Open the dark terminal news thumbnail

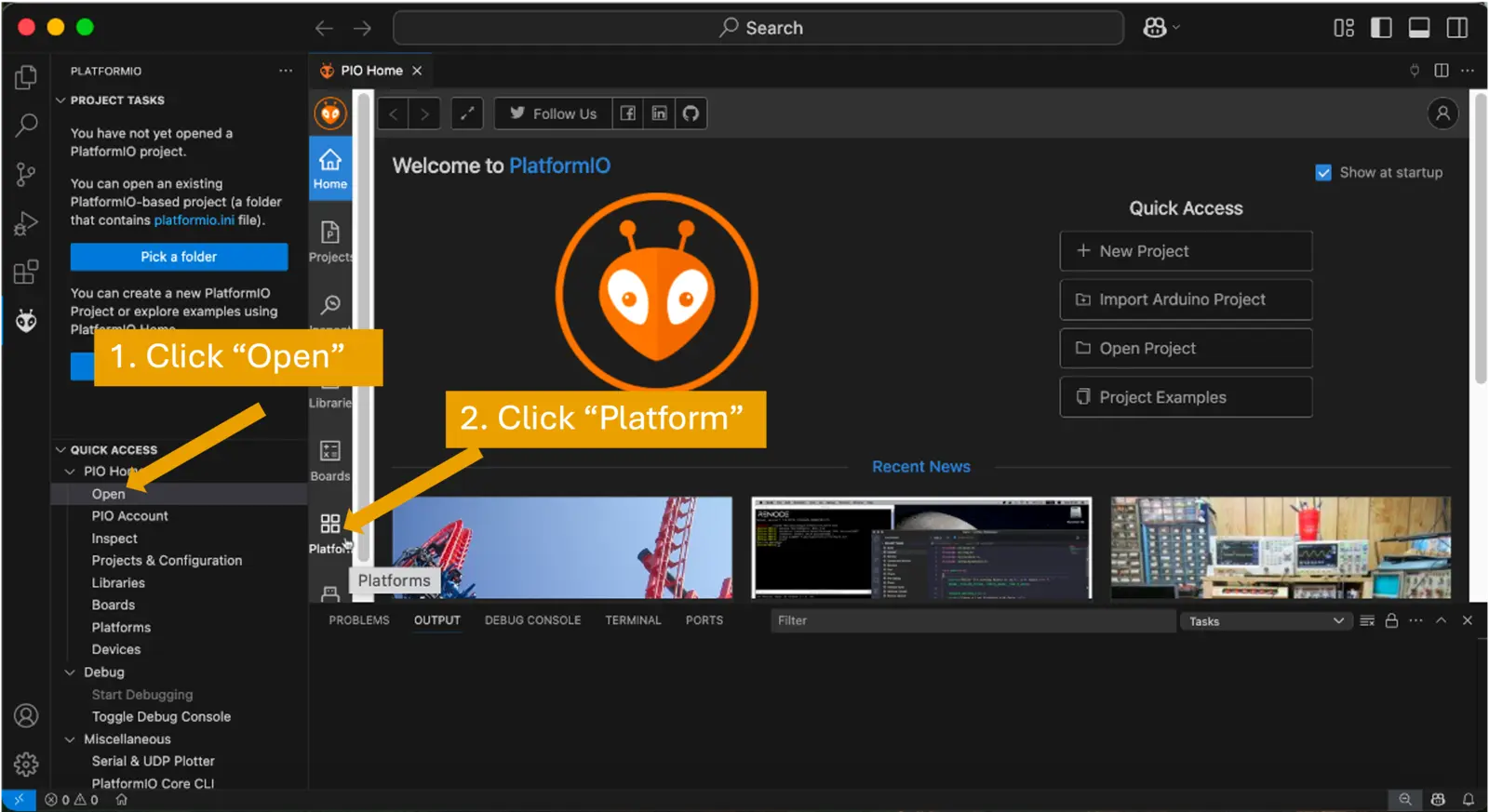pos(921,548)
